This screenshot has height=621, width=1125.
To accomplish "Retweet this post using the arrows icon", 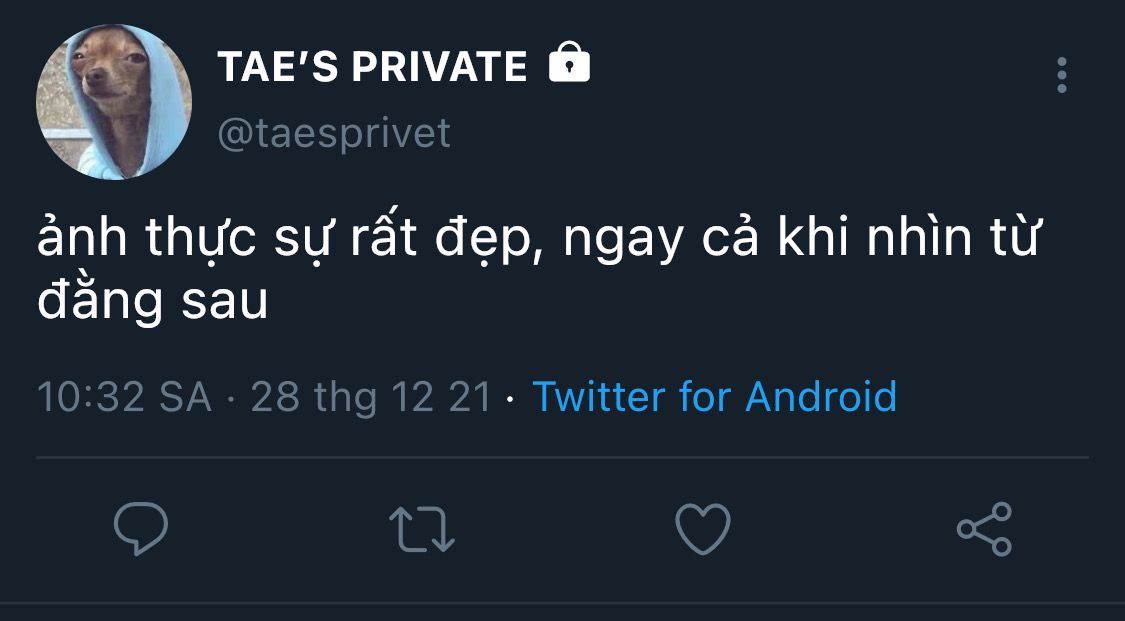I will click(x=422, y=529).
